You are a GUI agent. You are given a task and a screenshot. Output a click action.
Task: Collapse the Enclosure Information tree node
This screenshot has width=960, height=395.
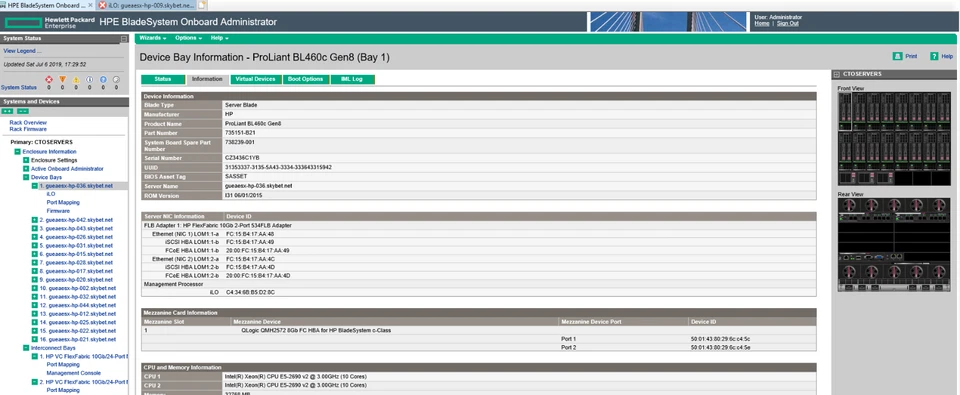18,151
